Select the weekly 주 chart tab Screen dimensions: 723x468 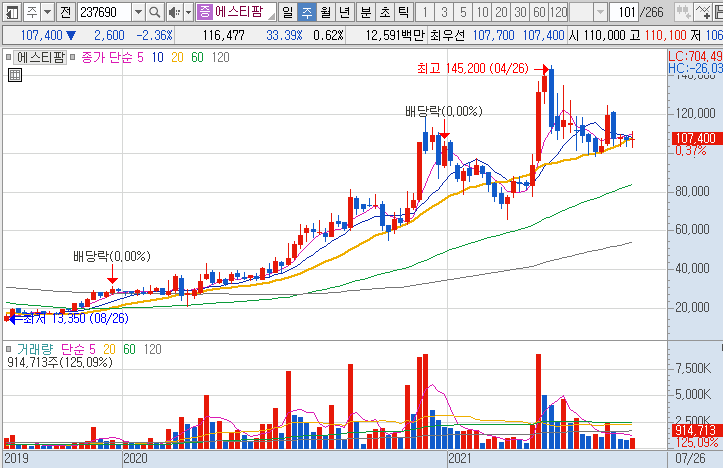[x=307, y=12]
